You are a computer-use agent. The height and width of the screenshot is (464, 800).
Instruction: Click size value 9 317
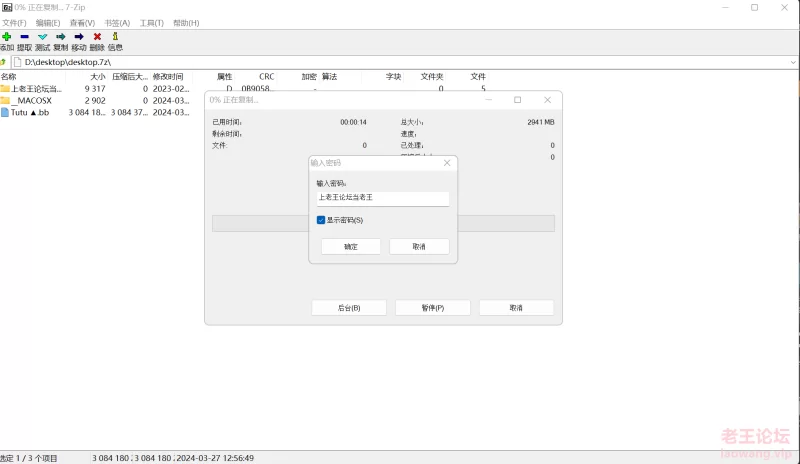(x=95, y=89)
